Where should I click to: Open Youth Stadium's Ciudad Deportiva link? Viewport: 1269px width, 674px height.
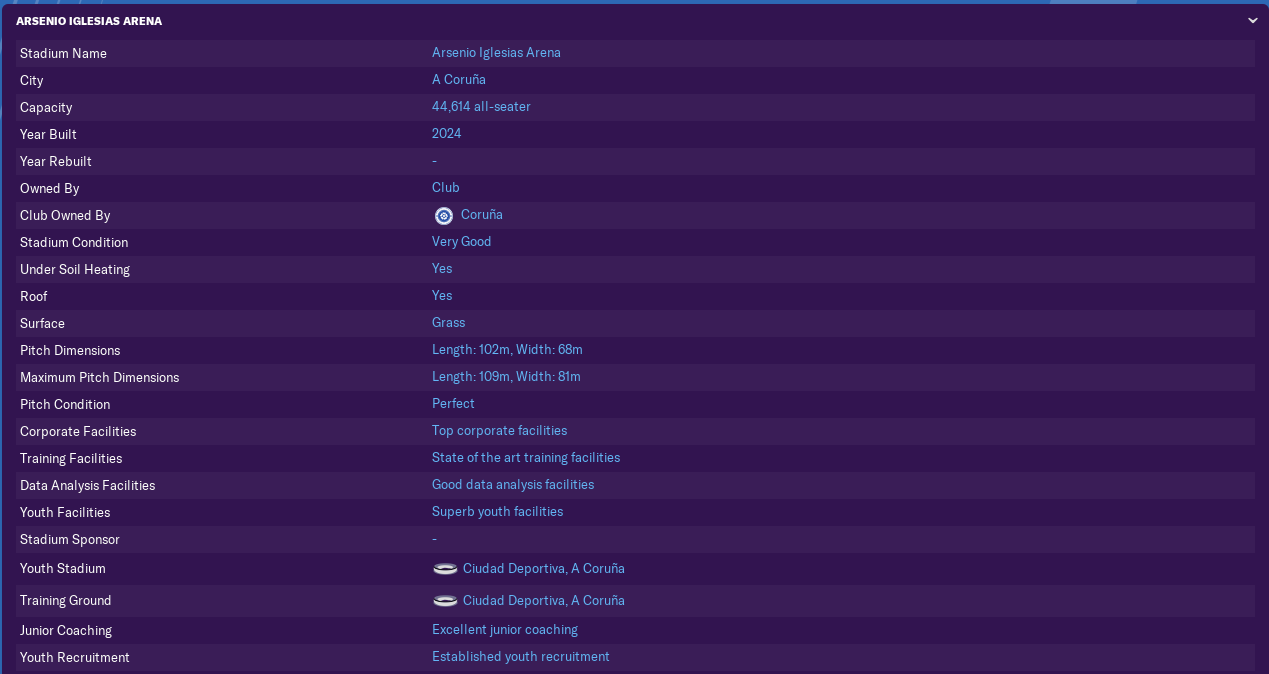coord(543,569)
